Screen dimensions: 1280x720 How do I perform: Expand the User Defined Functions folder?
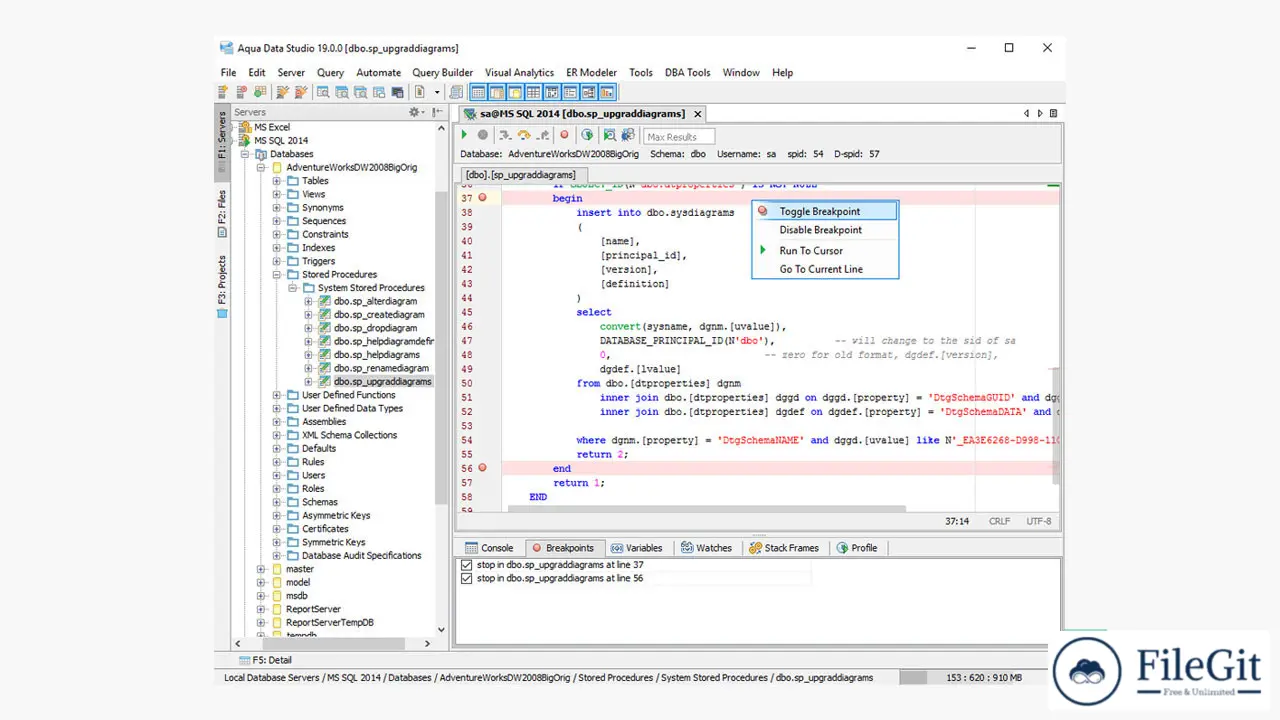(x=277, y=395)
